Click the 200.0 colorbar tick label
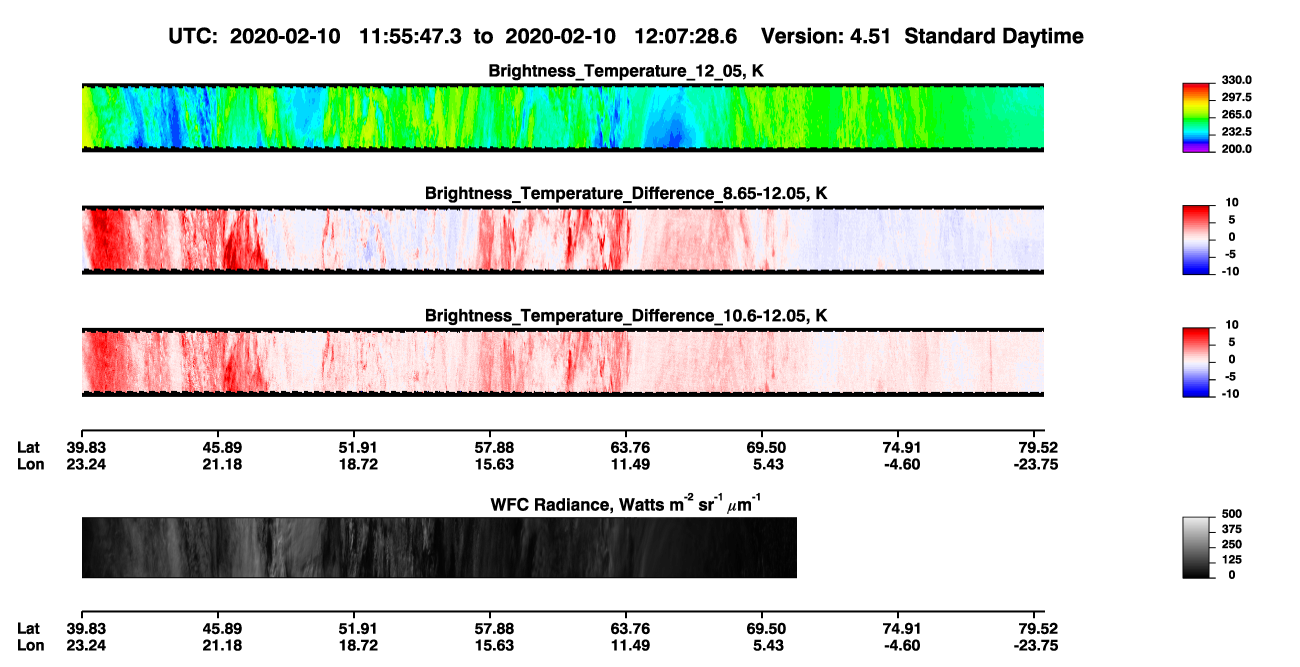Image resolution: width=1300 pixels, height=667 pixels. [1237, 148]
